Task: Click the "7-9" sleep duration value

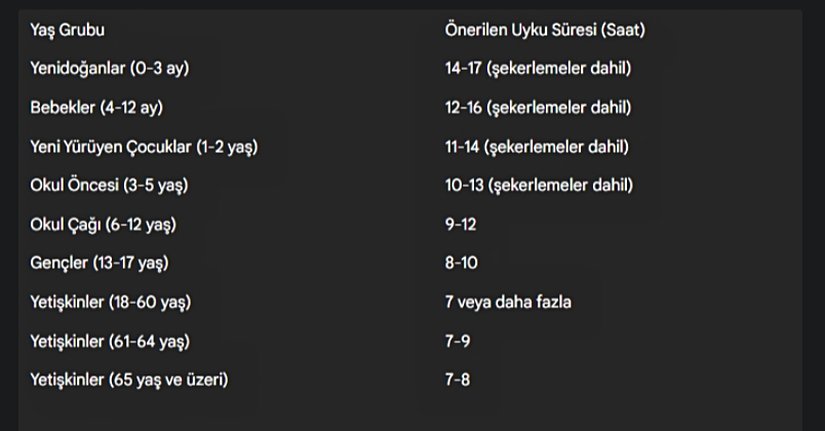Action: 457,341
